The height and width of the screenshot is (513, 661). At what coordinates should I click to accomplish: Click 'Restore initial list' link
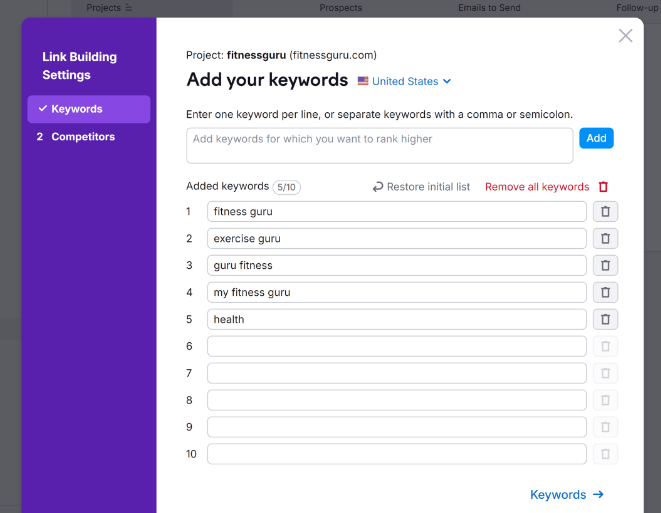[x=428, y=187]
